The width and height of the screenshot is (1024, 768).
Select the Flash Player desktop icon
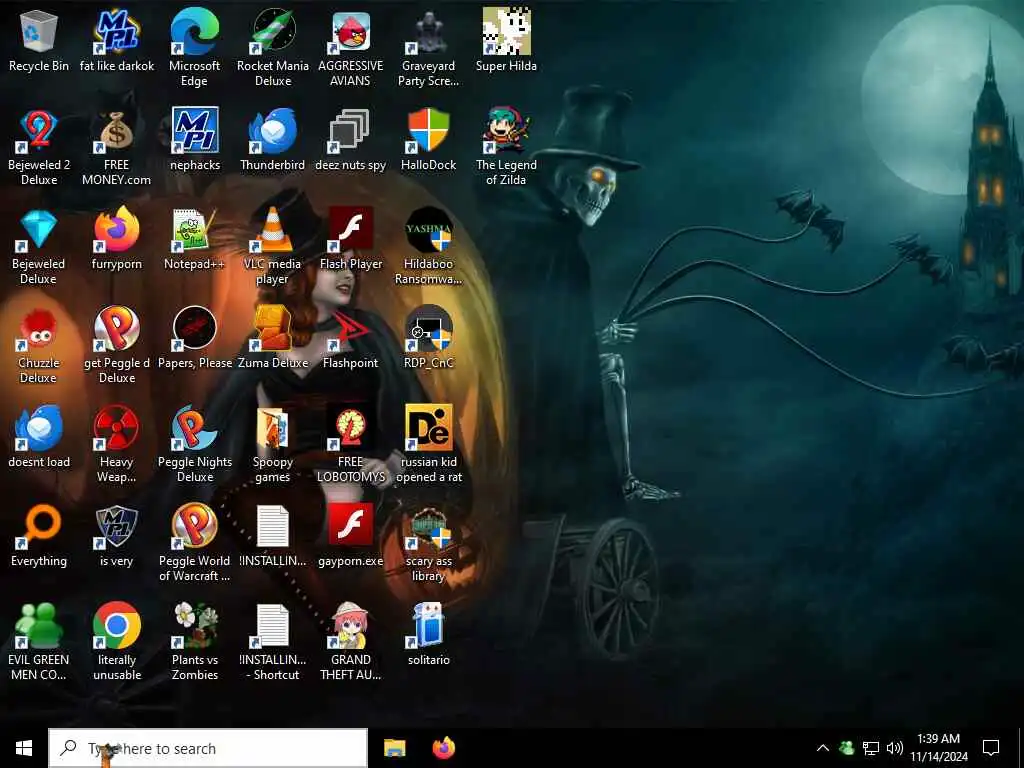coord(351,231)
